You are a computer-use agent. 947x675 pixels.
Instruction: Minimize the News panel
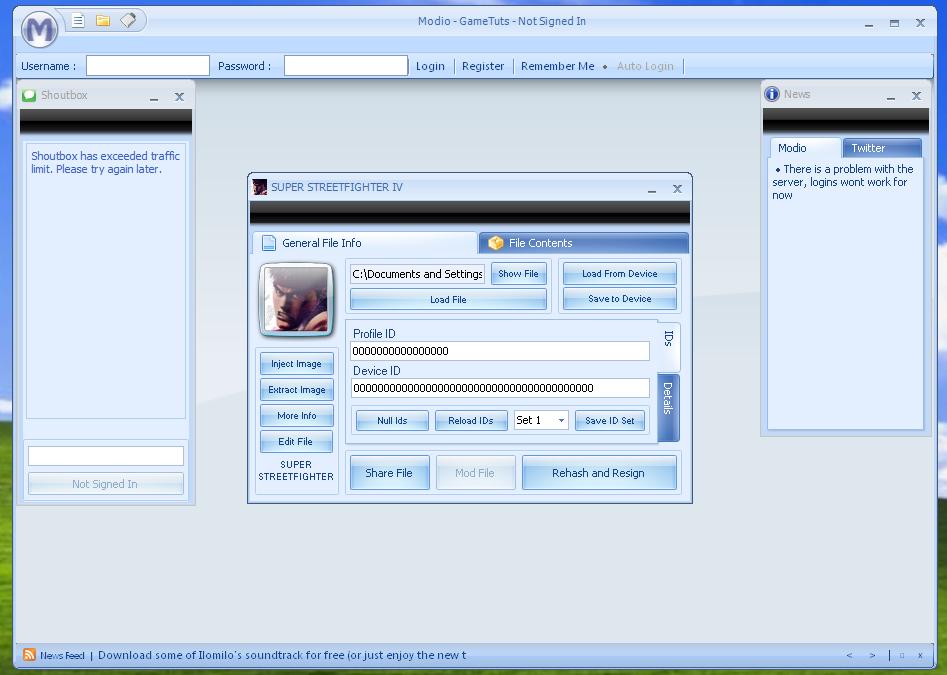(891, 96)
